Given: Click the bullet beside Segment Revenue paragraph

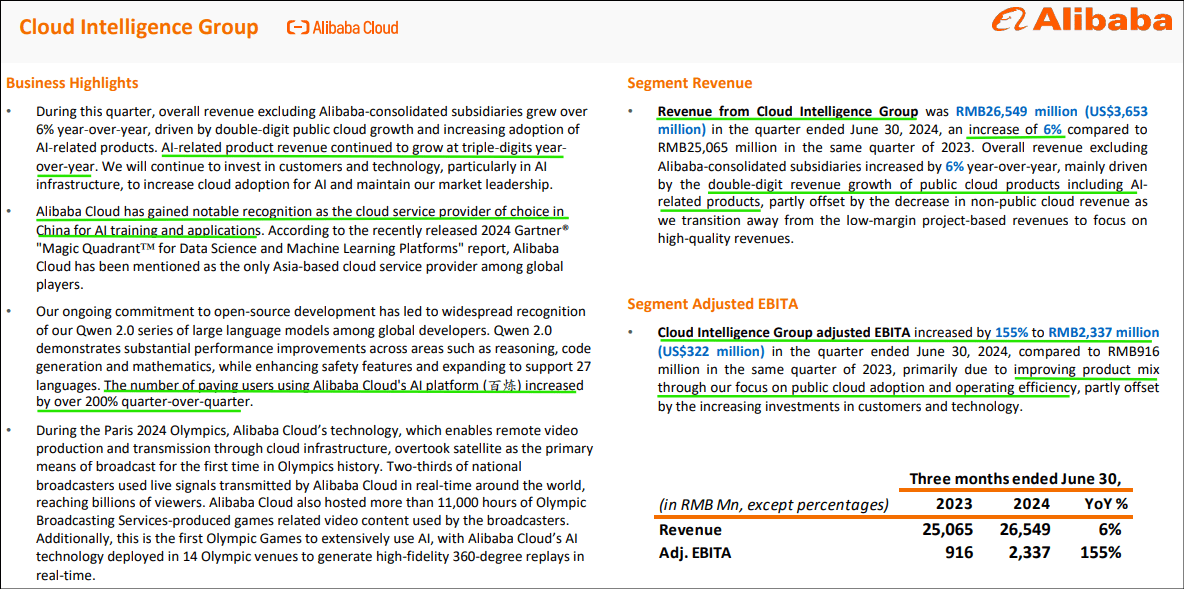Looking at the screenshot, I should pyautogui.click(x=630, y=111).
